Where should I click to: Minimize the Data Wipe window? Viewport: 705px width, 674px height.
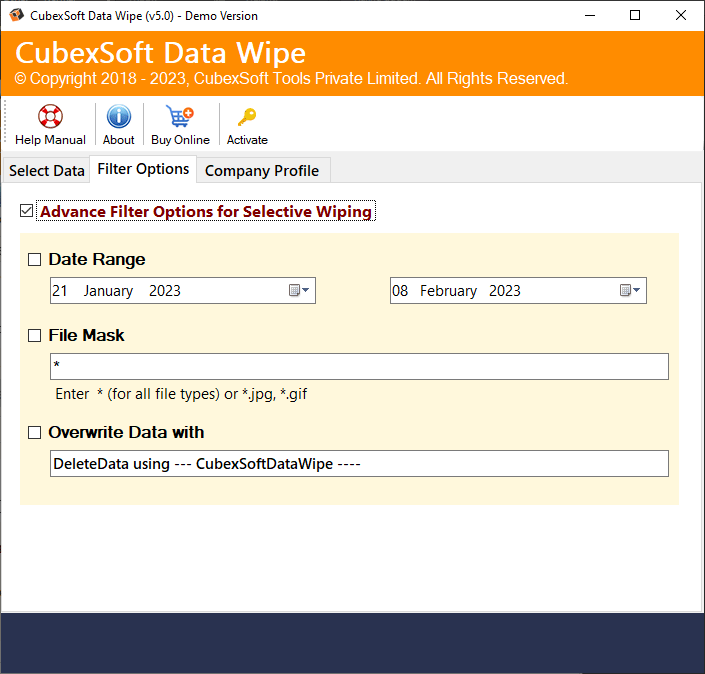587,16
